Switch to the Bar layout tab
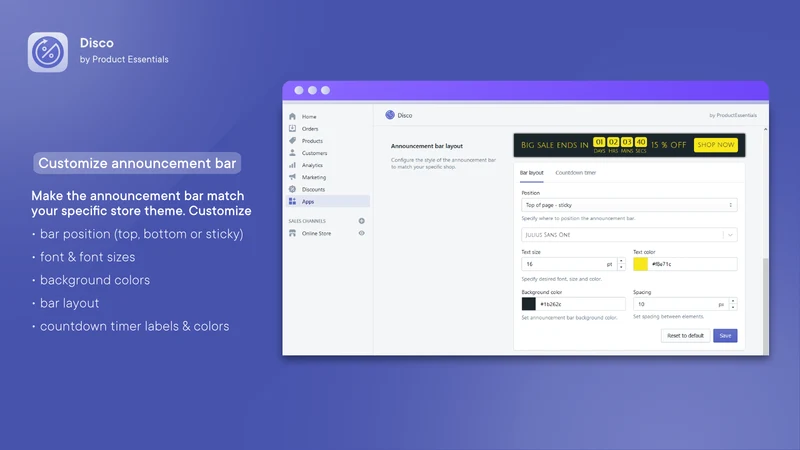Image resolution: width=800 pixels, height=450 pixels. click(532, 172)
